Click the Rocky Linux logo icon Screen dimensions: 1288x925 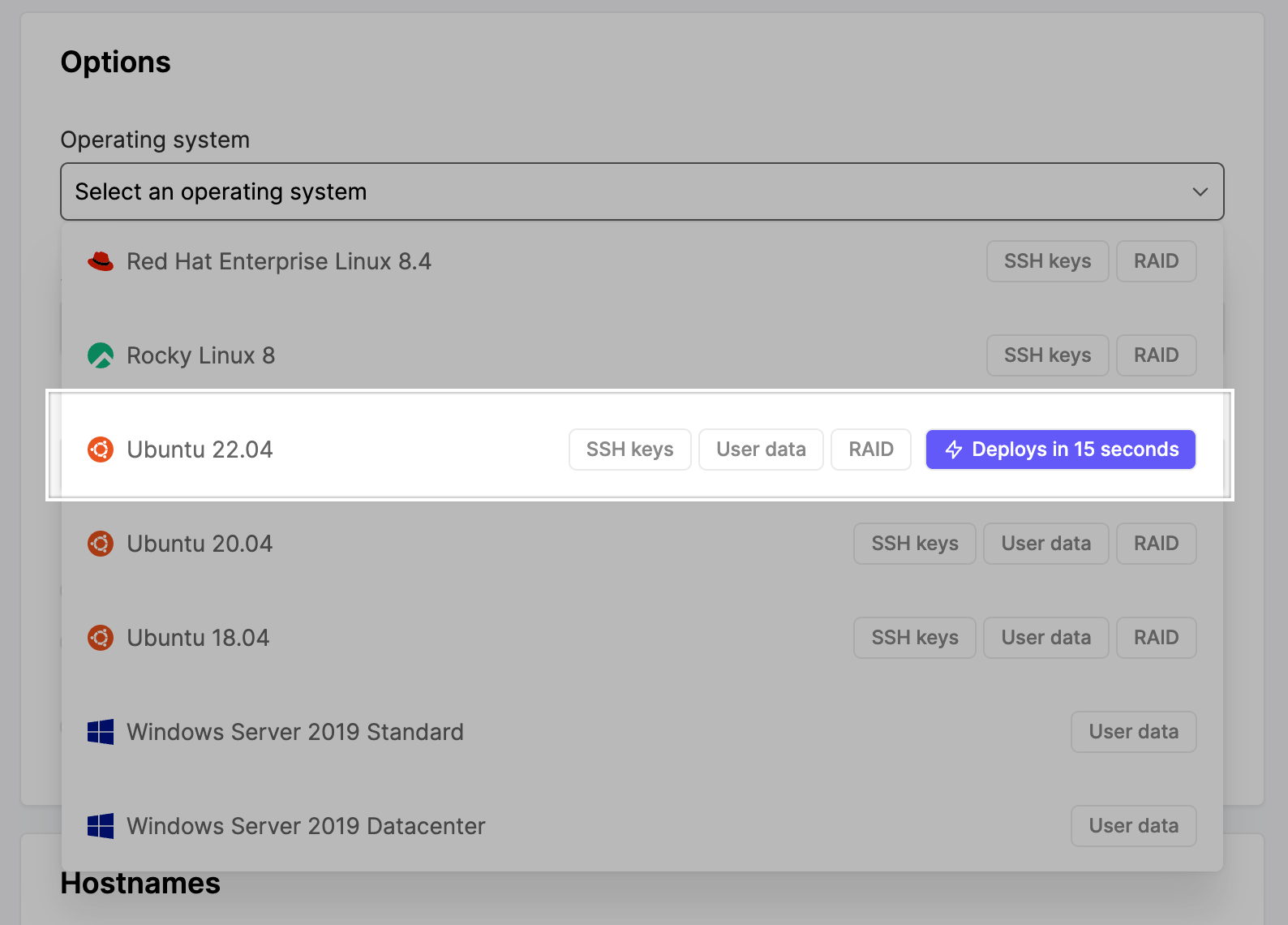[101, 355]
